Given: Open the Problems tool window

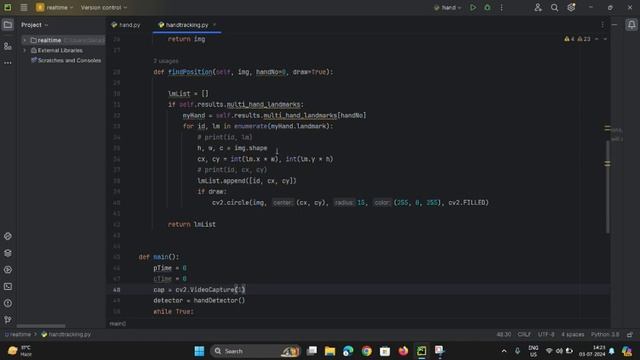Looking at the screenshot, I should pos(8,303).
